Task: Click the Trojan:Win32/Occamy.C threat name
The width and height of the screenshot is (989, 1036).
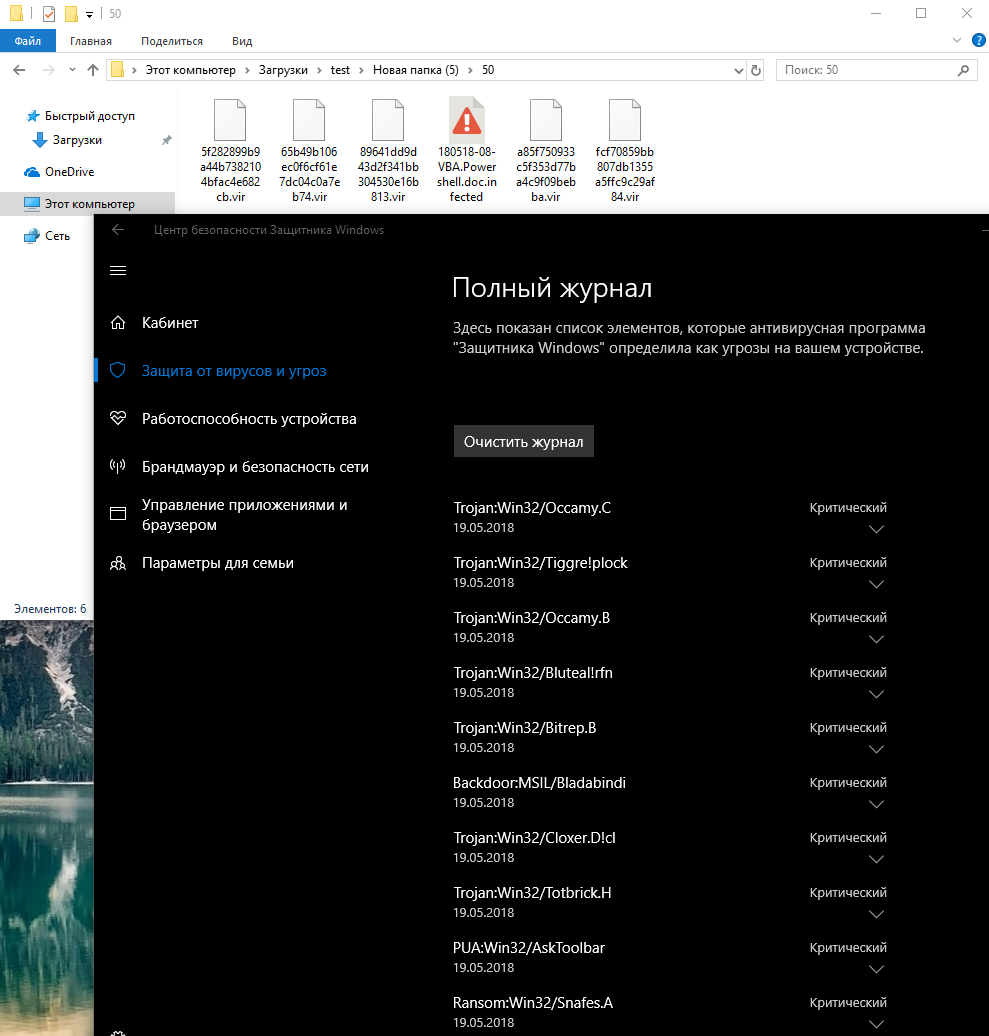Action: pos(532,508)
